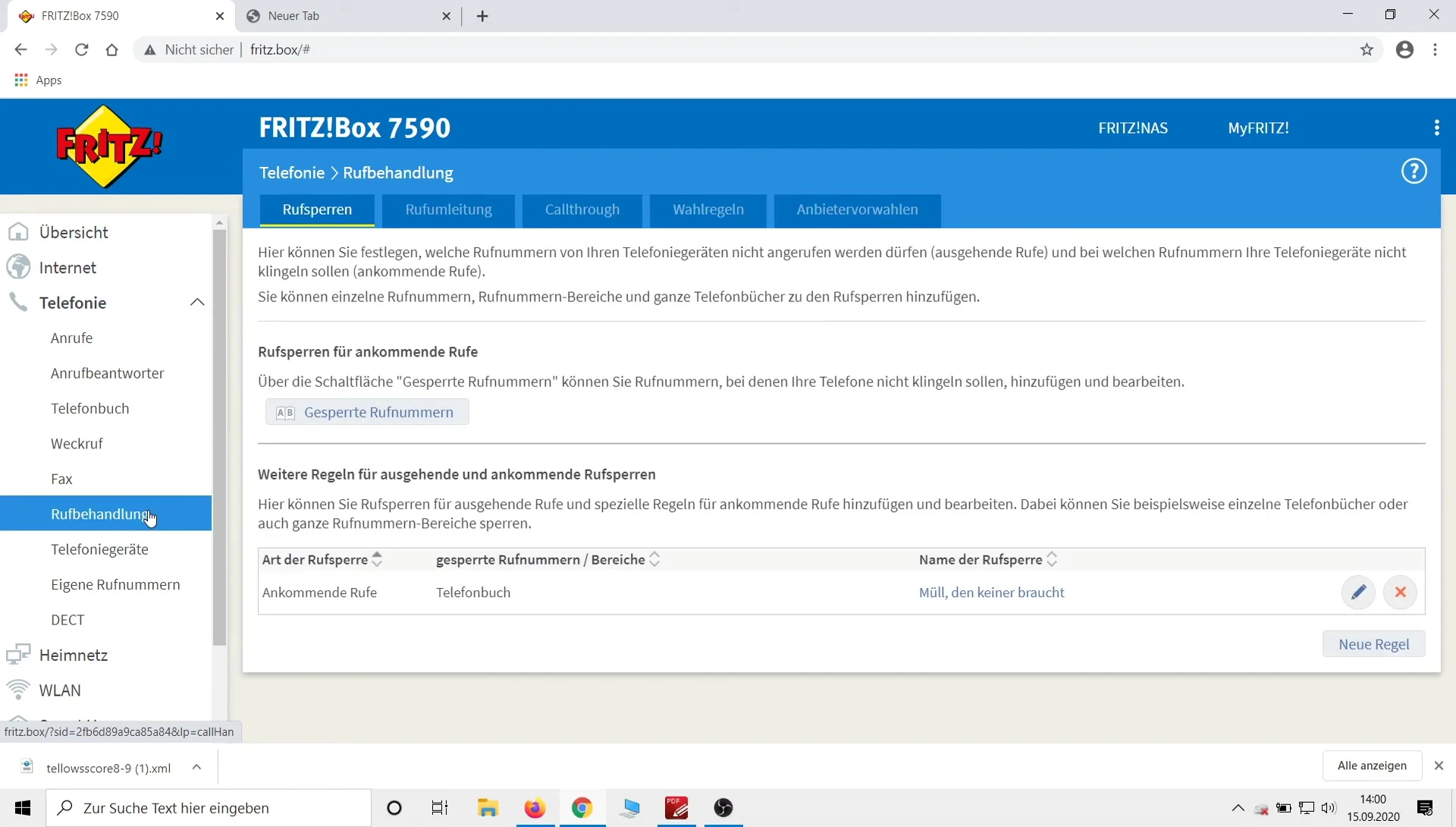Launch Firefox from taskbar
Viewport: 1456px width, 827px height.
point(535,808)
